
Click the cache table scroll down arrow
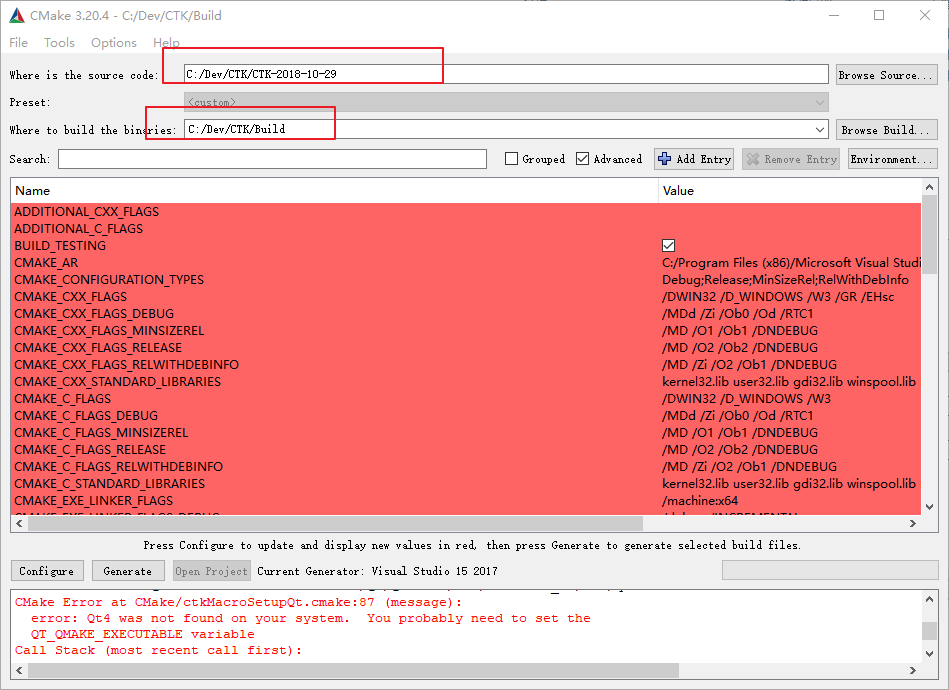(930, 507)
